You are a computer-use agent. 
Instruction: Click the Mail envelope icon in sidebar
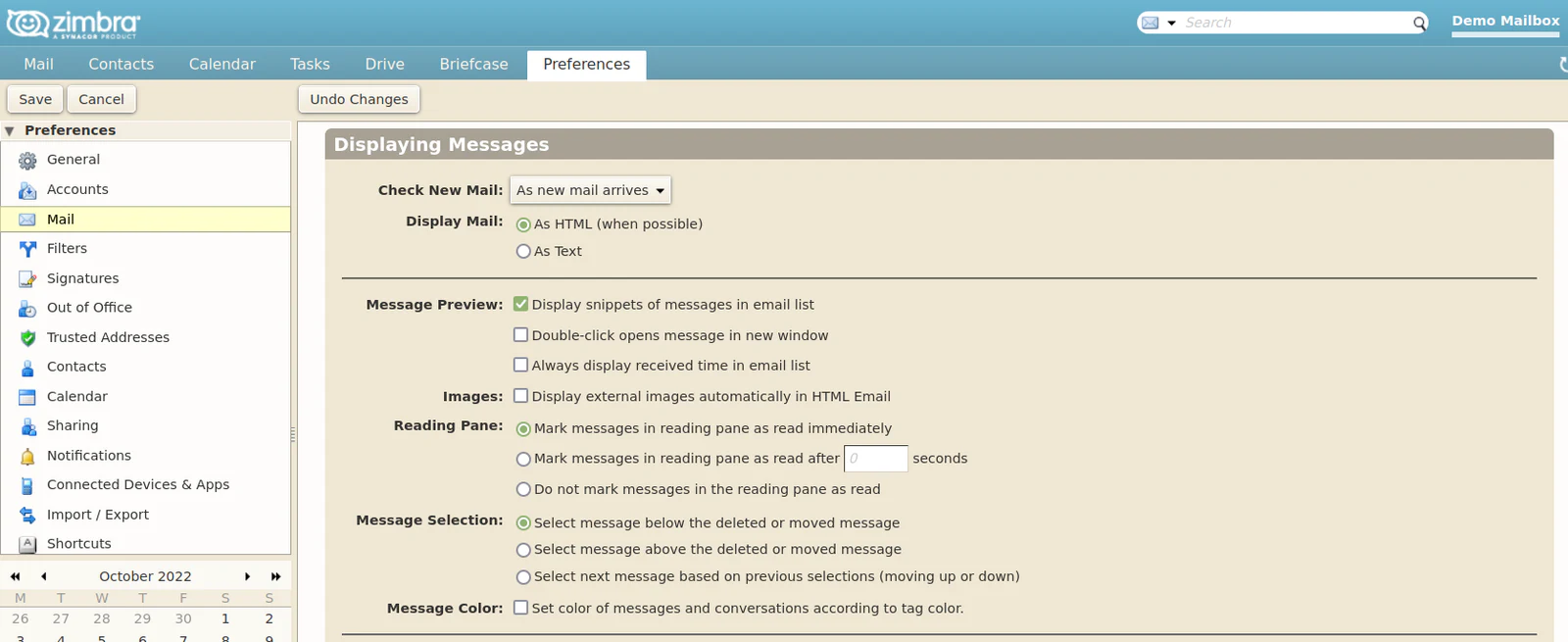[x=27, y=220]
